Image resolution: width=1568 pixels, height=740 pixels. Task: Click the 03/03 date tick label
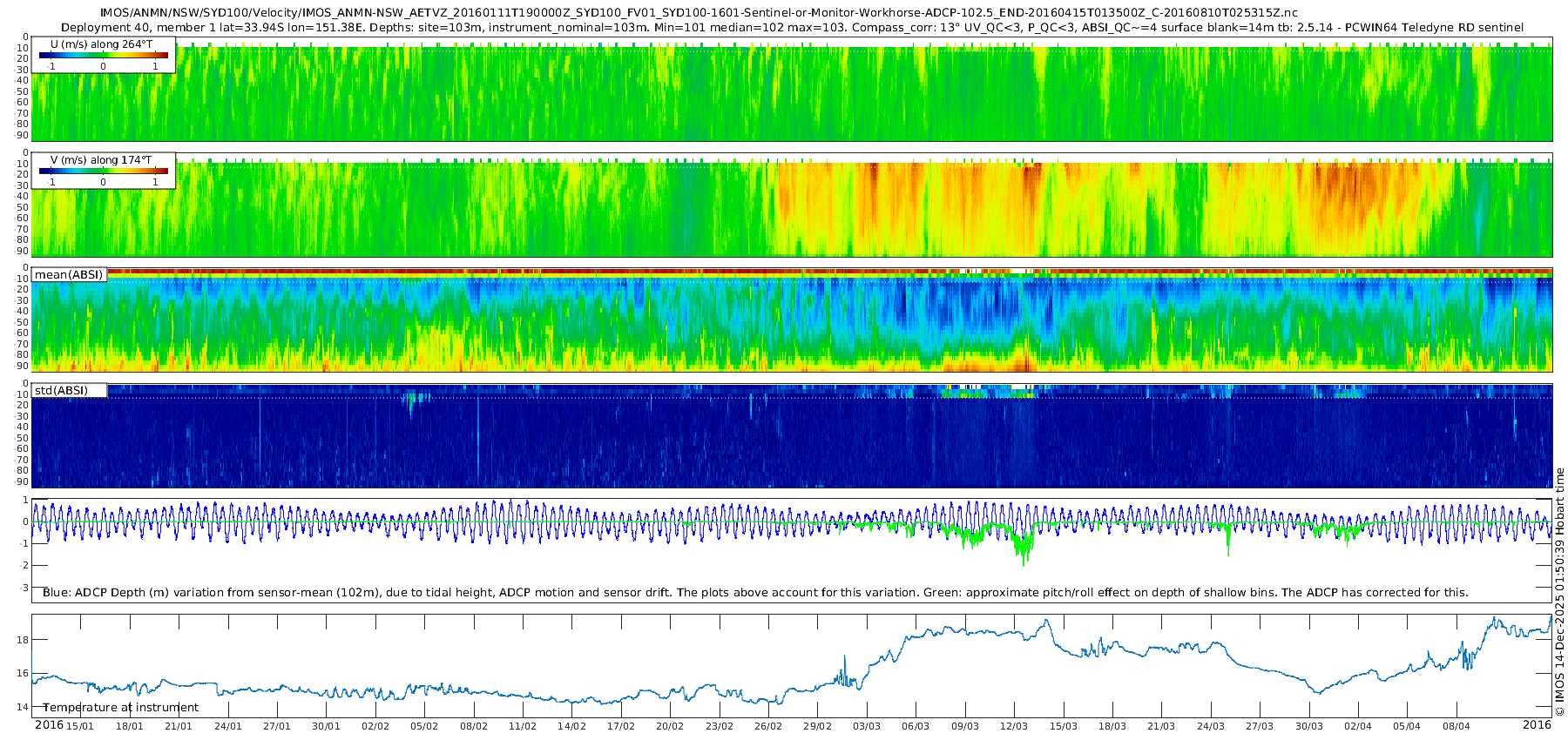(x=867, y=726)
